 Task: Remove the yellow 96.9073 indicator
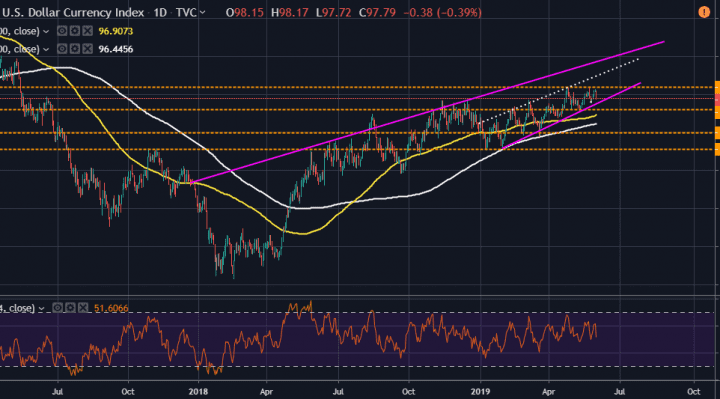(x=88, y=31)
